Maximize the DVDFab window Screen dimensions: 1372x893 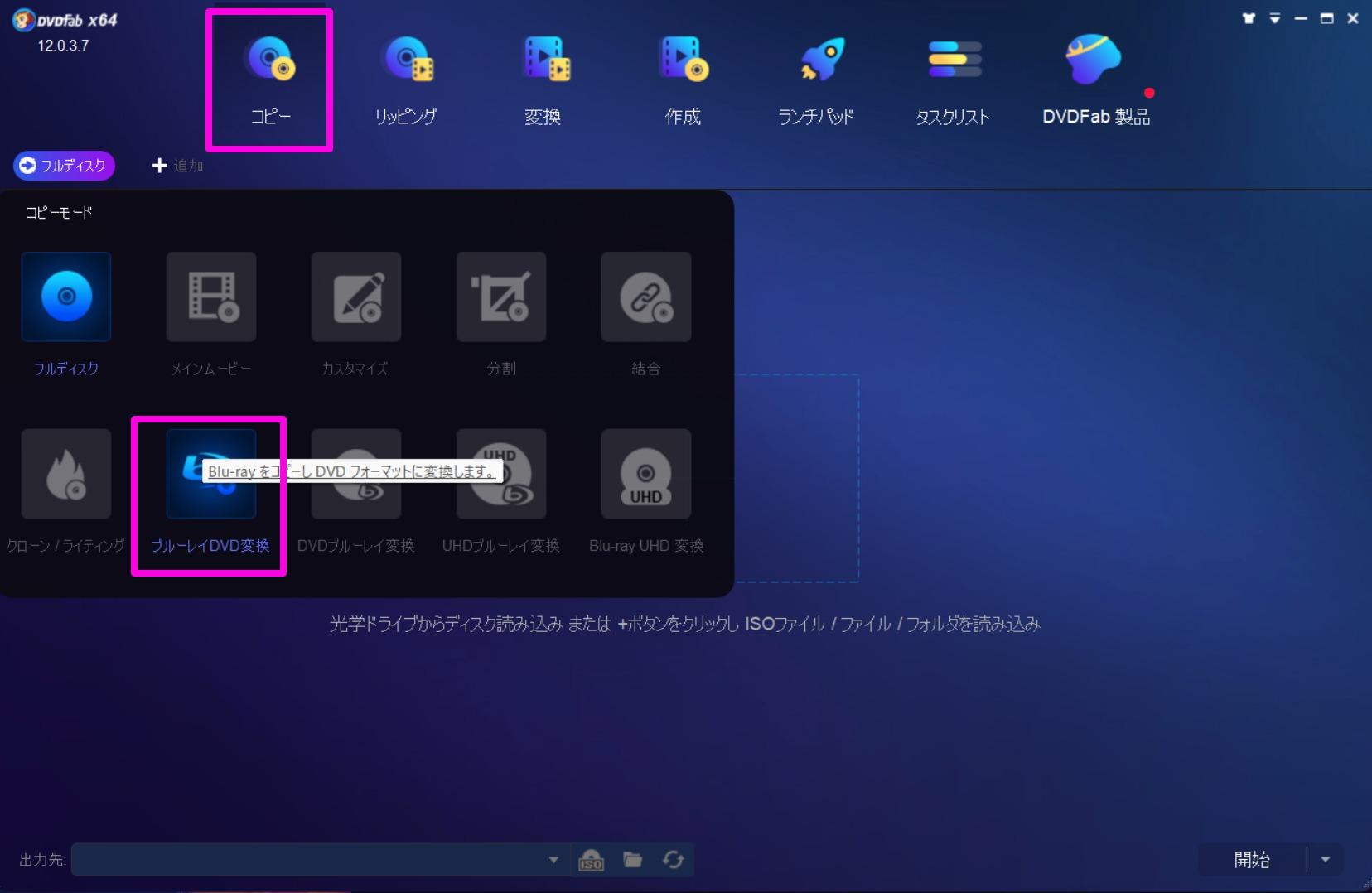tap(1327, 18)
